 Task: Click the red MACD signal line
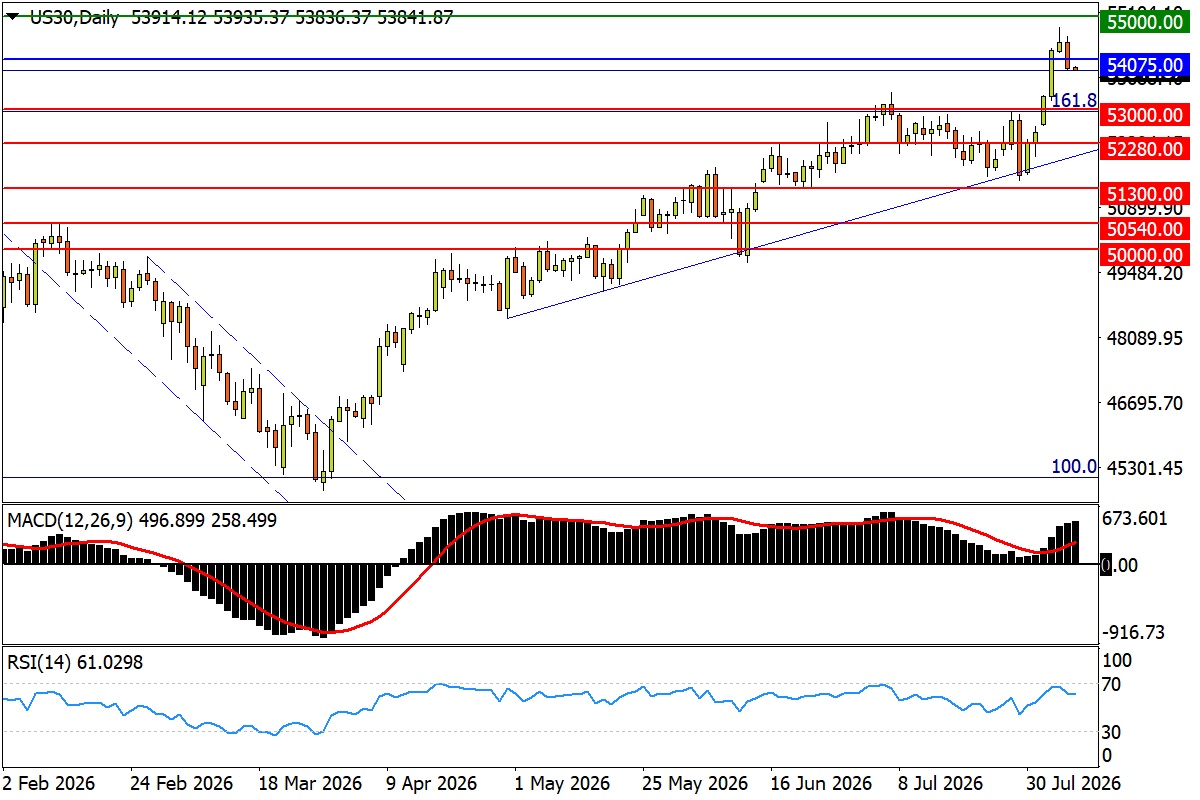point(400,590)
